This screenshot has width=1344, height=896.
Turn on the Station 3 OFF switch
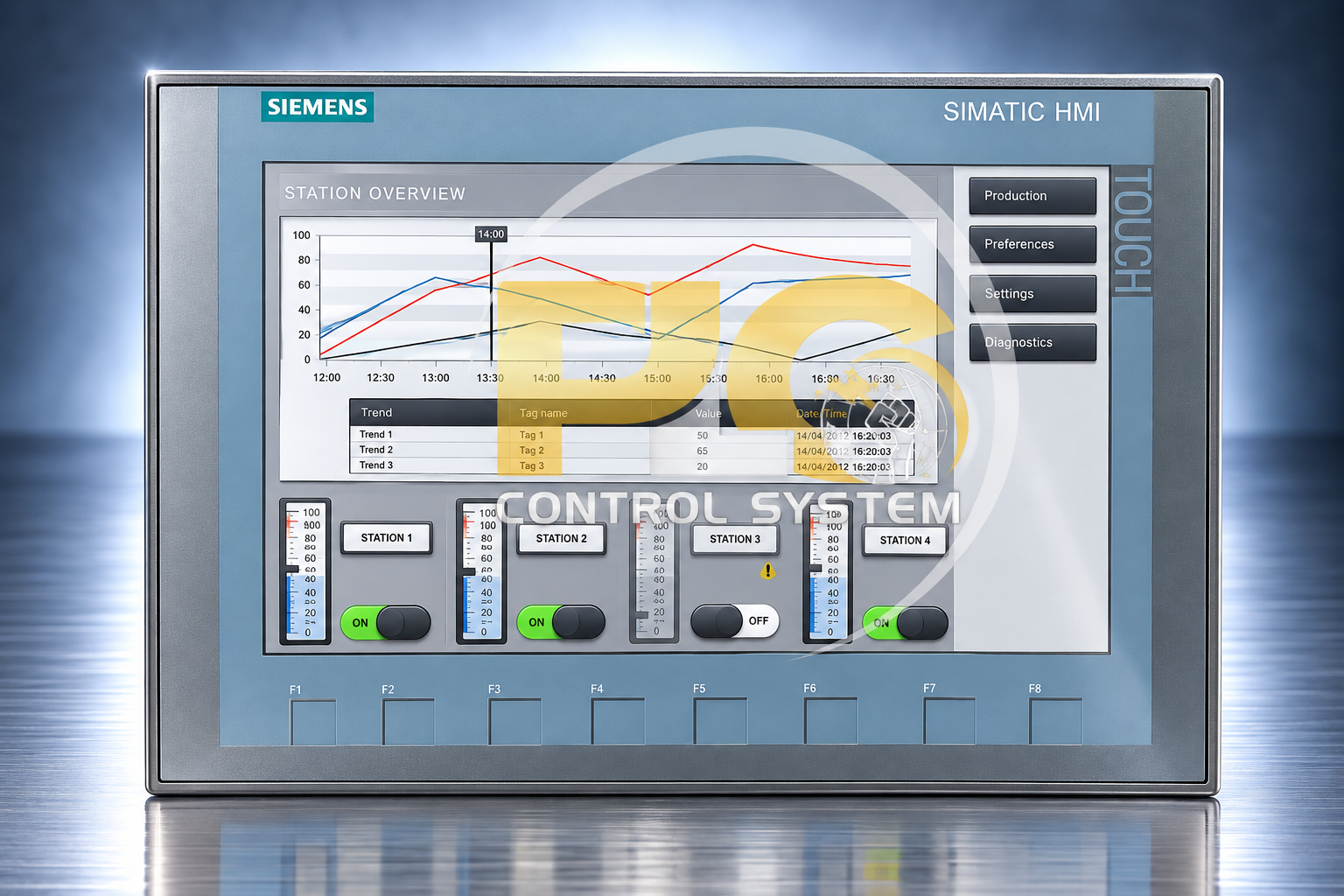pos(735,621)
